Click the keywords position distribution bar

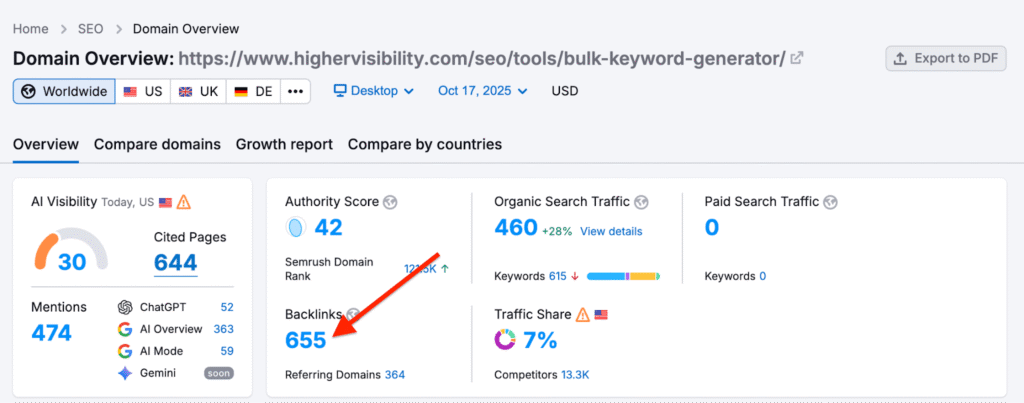coord(624,276)
